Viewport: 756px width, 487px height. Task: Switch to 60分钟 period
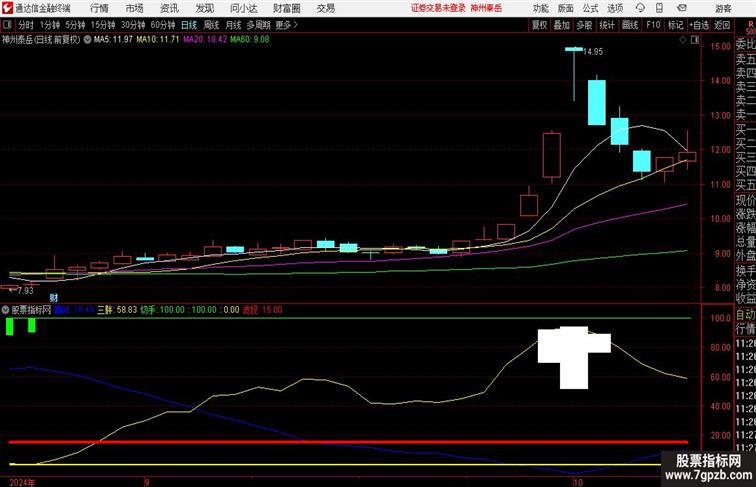(163, 25)
